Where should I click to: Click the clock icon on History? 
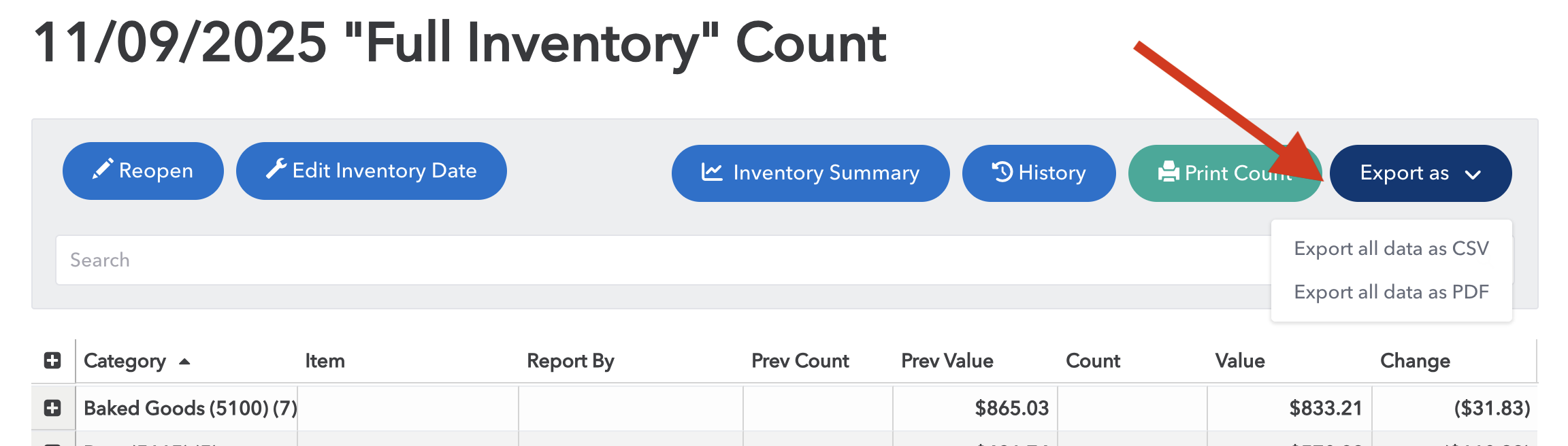1002,171
